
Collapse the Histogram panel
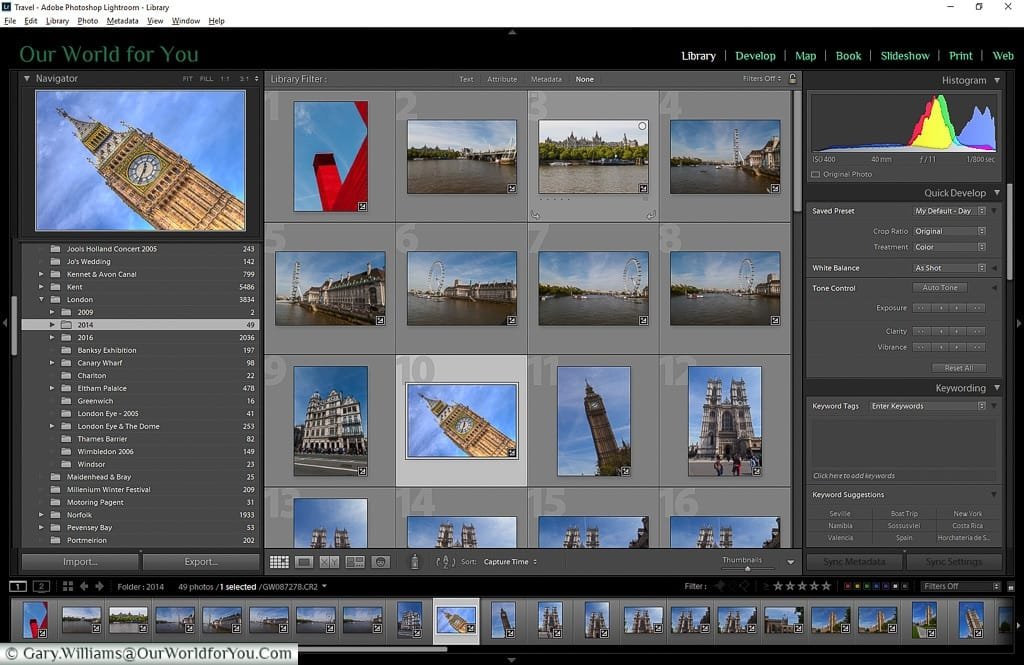pos(997,80)
